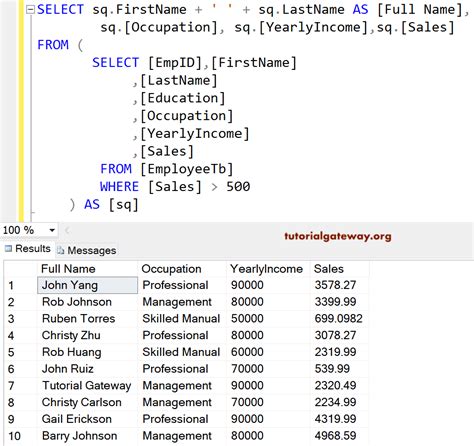Image resolution: width=474 pixels, height=446 pixels.
Task: Select the Barry Johnson cell
Action: [87, 436]
